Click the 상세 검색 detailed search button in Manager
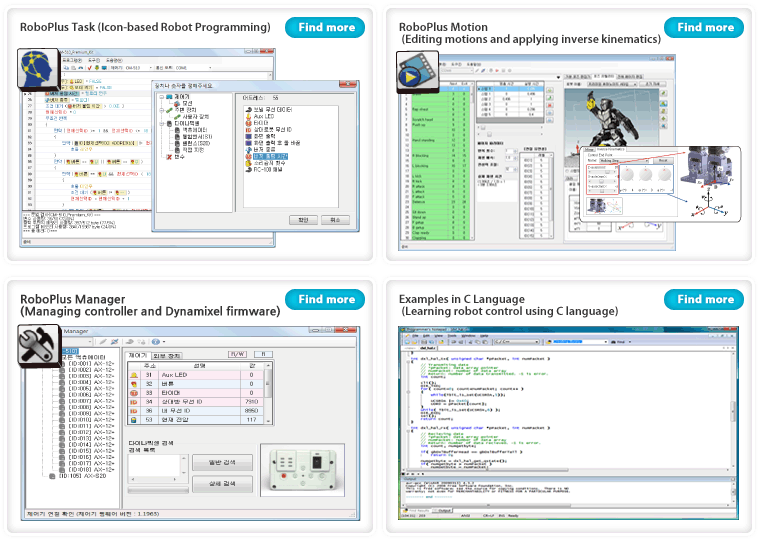 [x=222, y=484]
